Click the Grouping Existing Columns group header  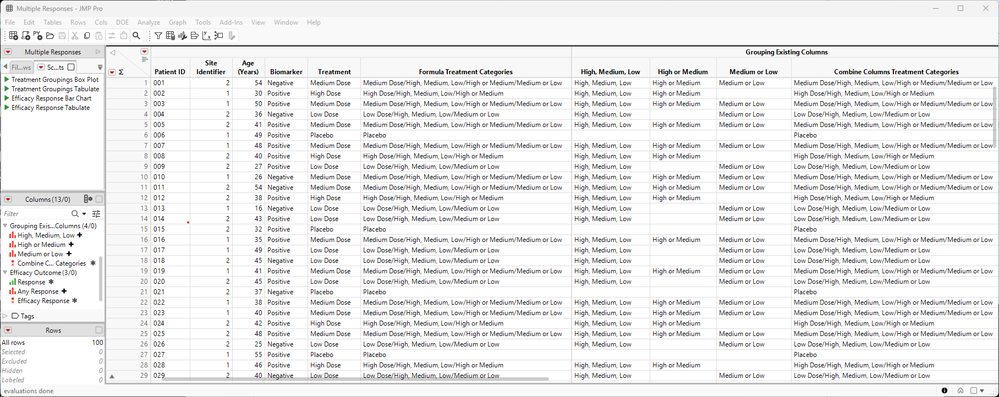point(785,52)
